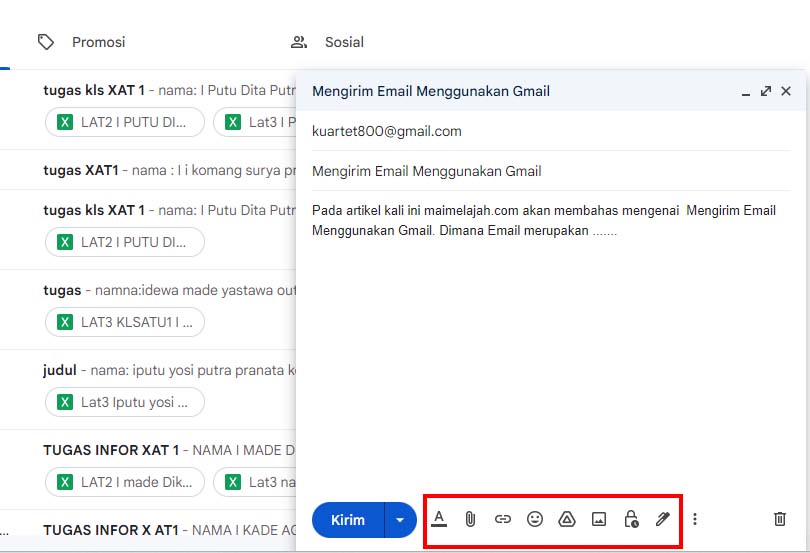Attach files using the paperclip icon
The height and width of the screenshot is (553, 810).
click(x=470, y=519)
